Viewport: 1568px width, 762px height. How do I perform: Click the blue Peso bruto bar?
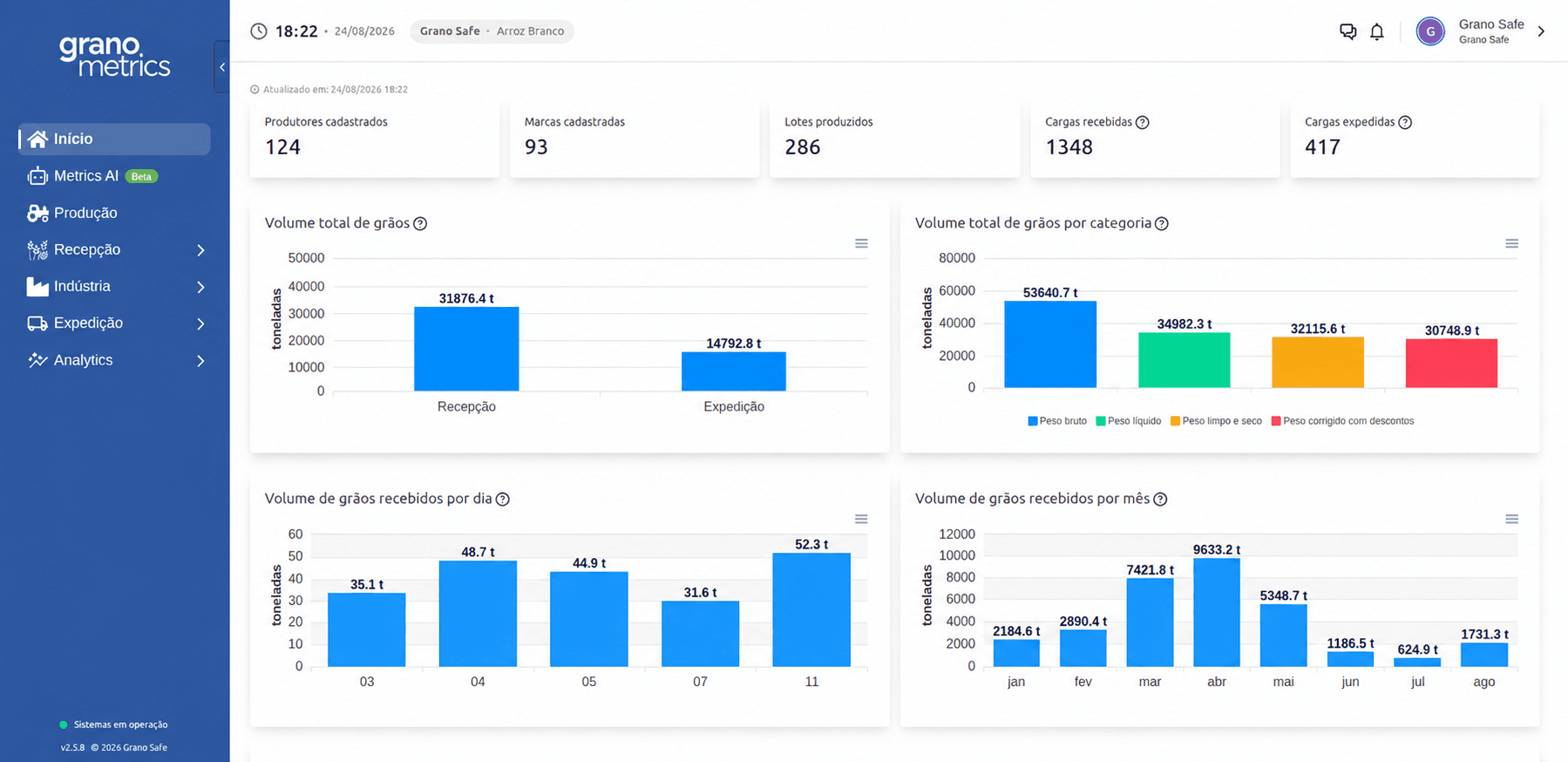pos(1050,344)
